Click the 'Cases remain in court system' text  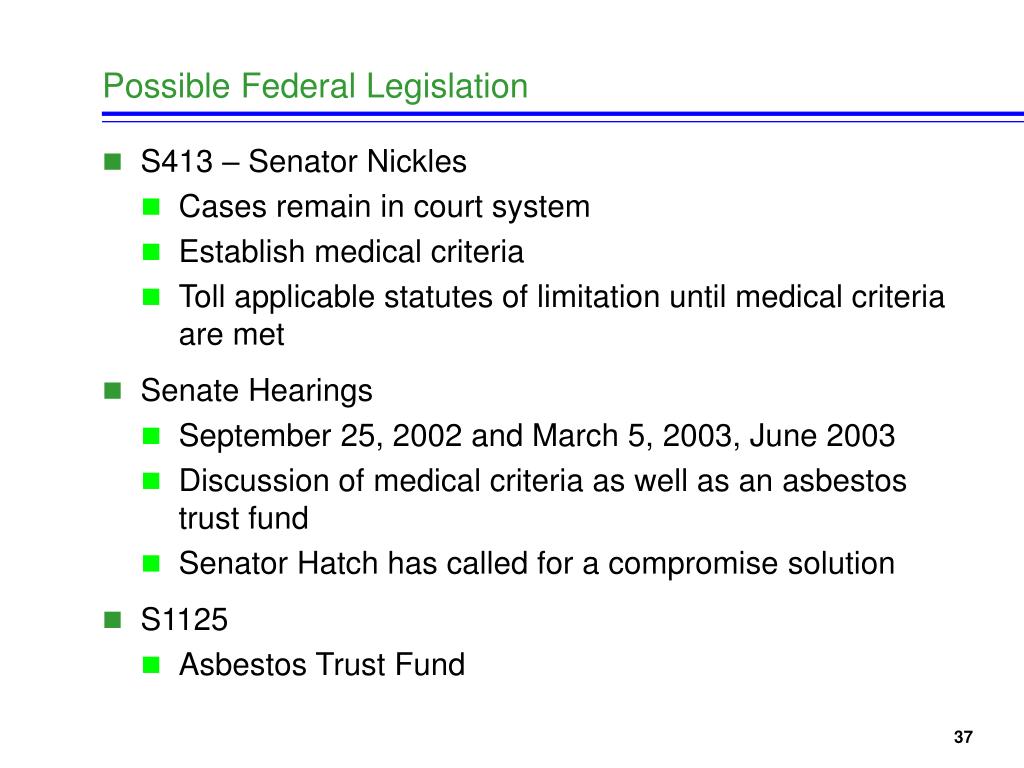[x=385, y=208]
